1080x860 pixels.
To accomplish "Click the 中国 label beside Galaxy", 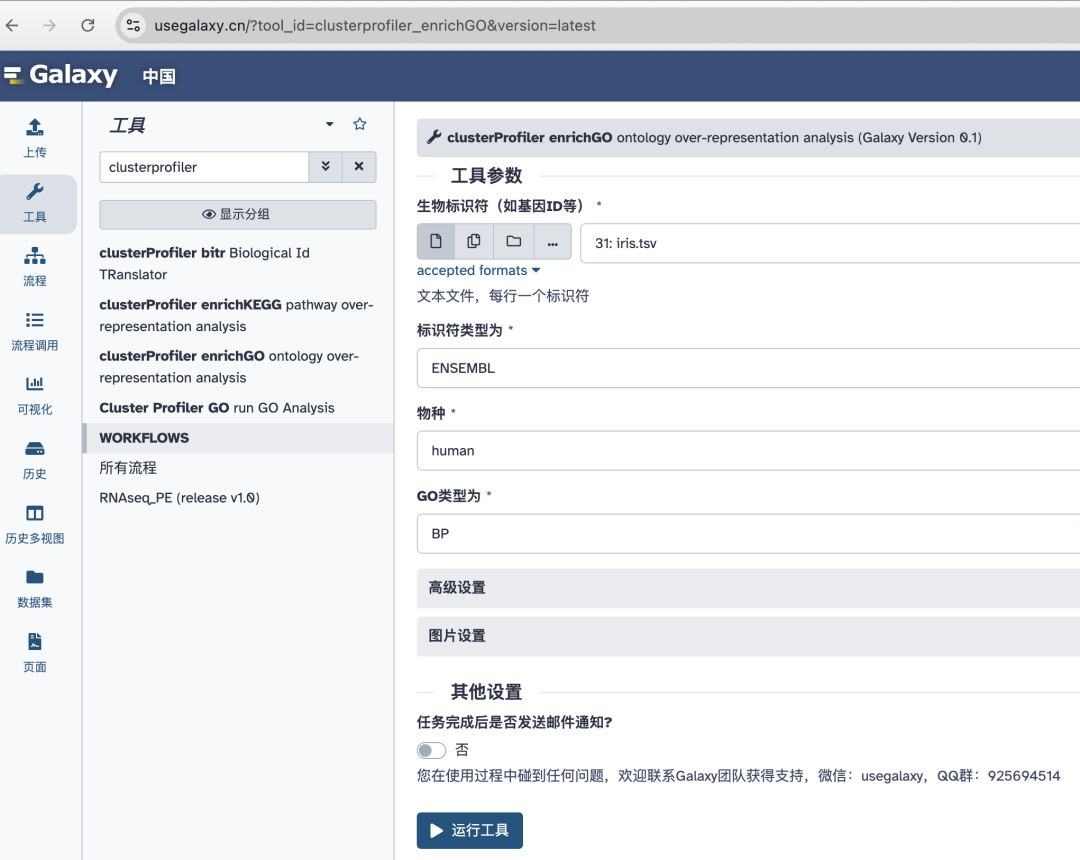I will (159, 76).
